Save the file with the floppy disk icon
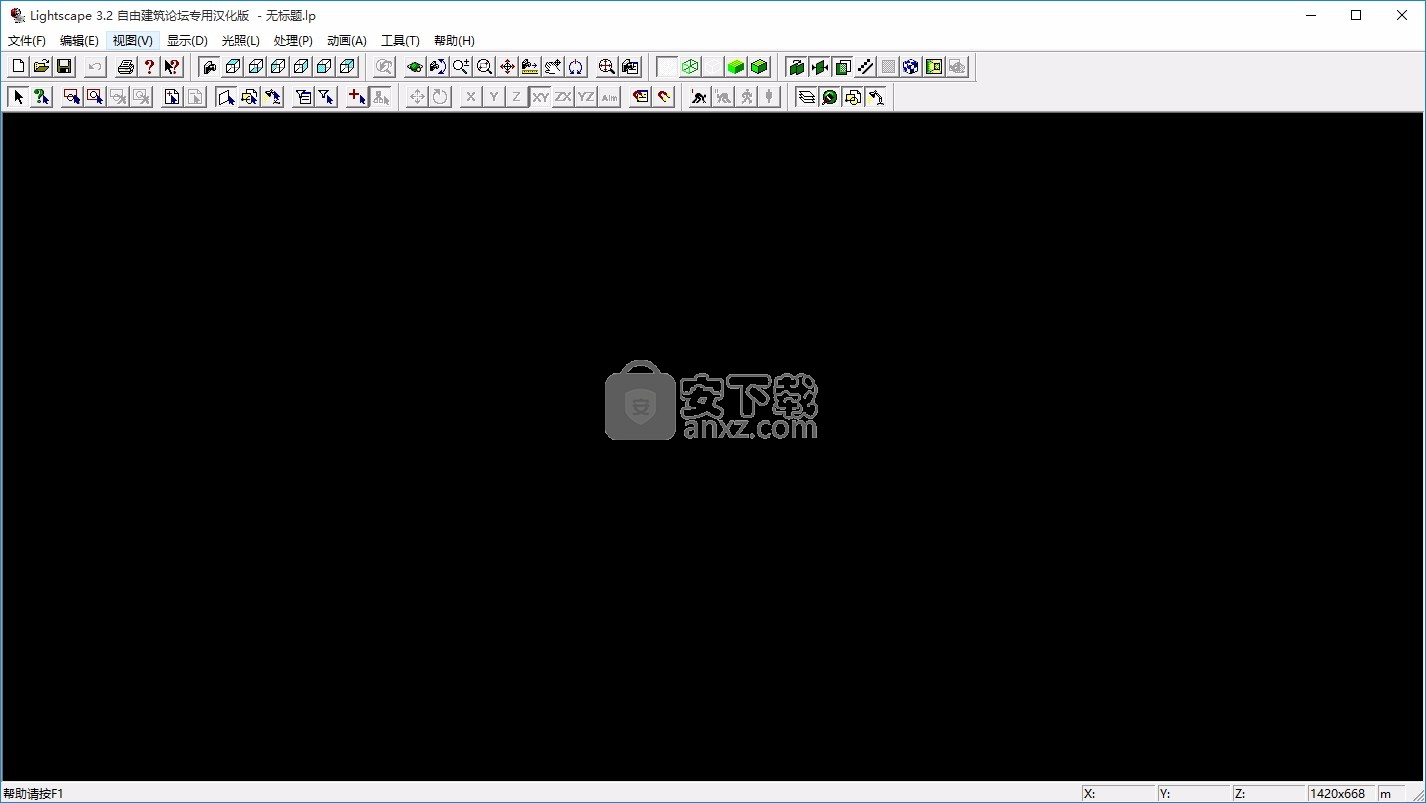This screenshot has height=803, width=1426. pos(64,67)
